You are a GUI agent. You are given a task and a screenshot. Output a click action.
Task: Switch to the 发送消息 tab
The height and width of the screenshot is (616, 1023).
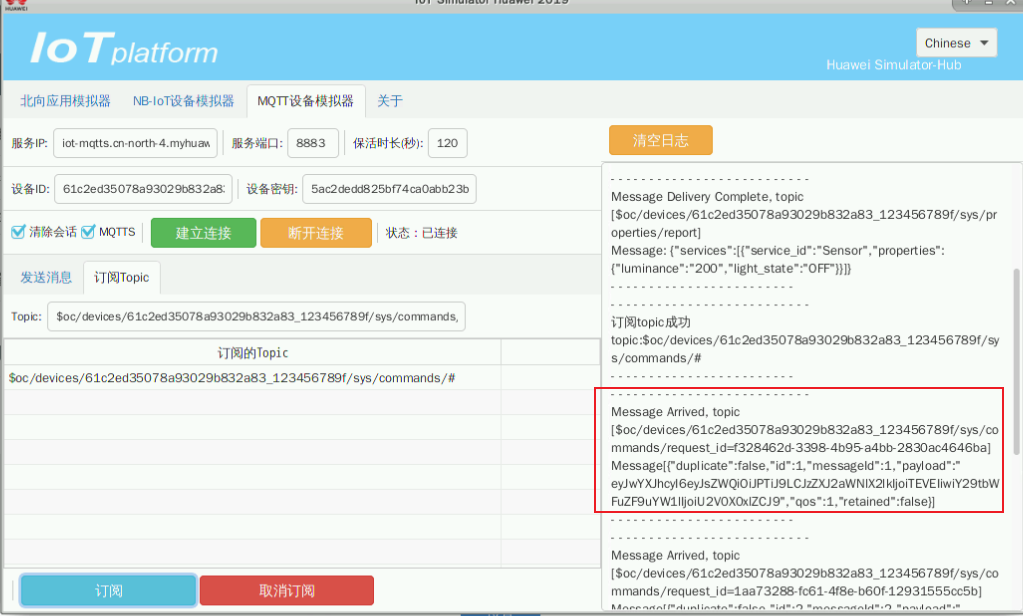[x=46, y=277]
